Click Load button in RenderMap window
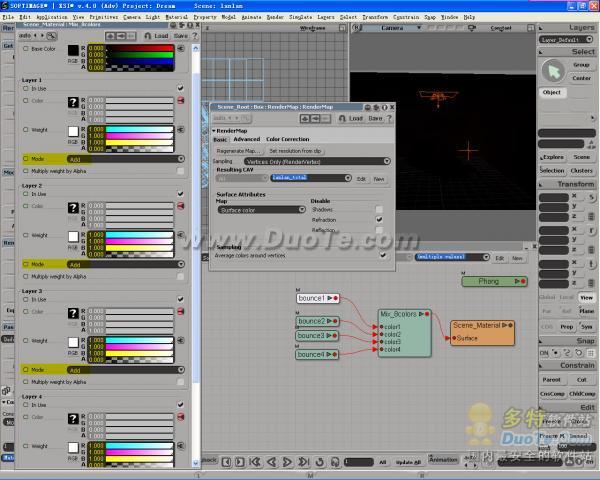 tap(355, 118)
